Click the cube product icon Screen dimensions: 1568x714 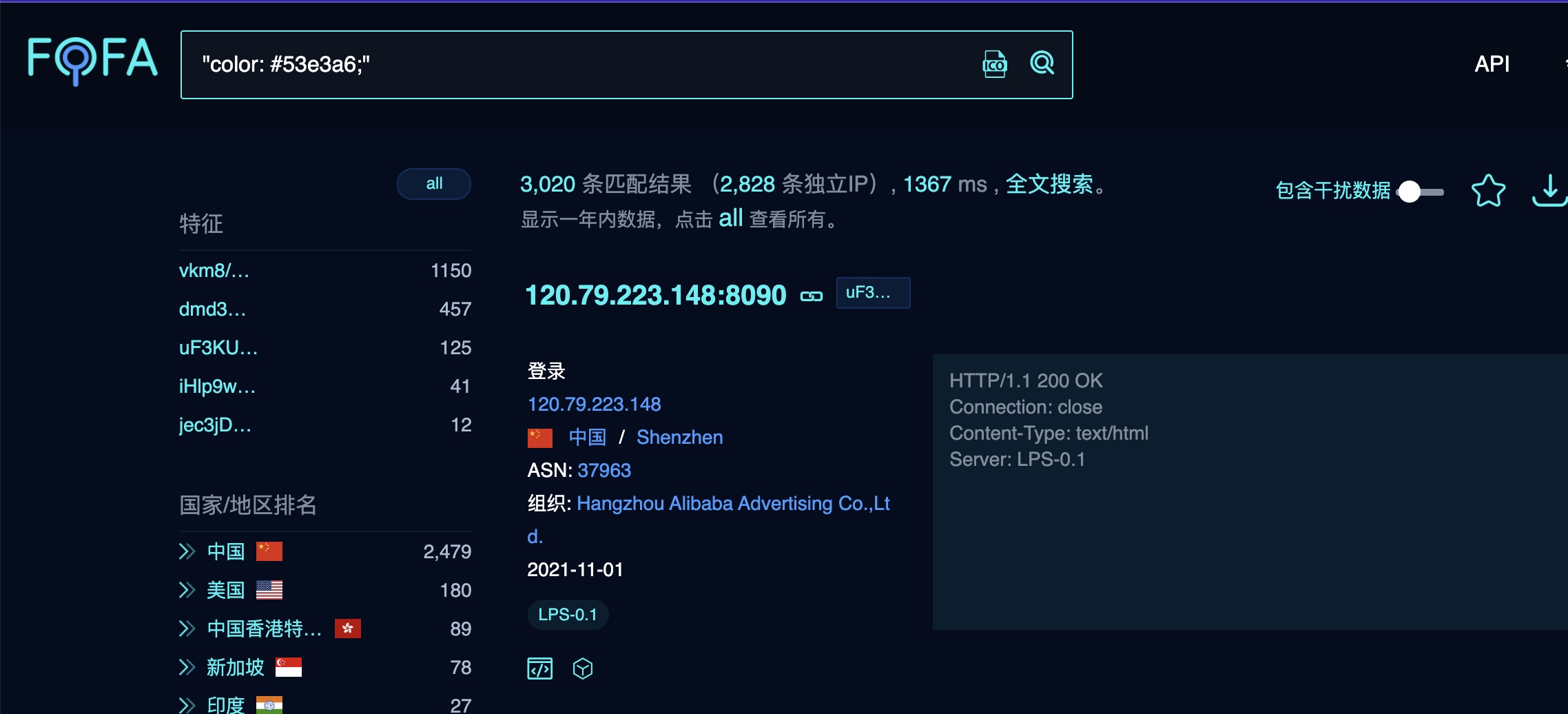pyautogui.click(x=583, y=669)
